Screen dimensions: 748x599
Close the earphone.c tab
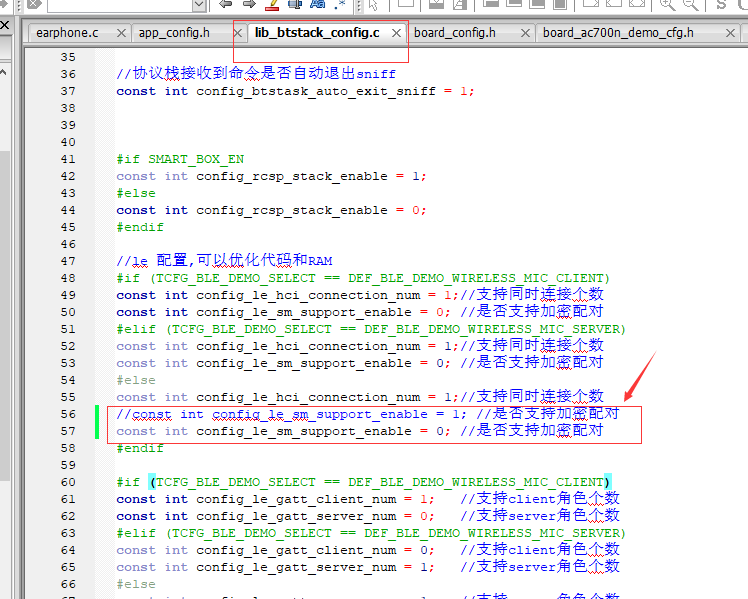click(122, 33)
